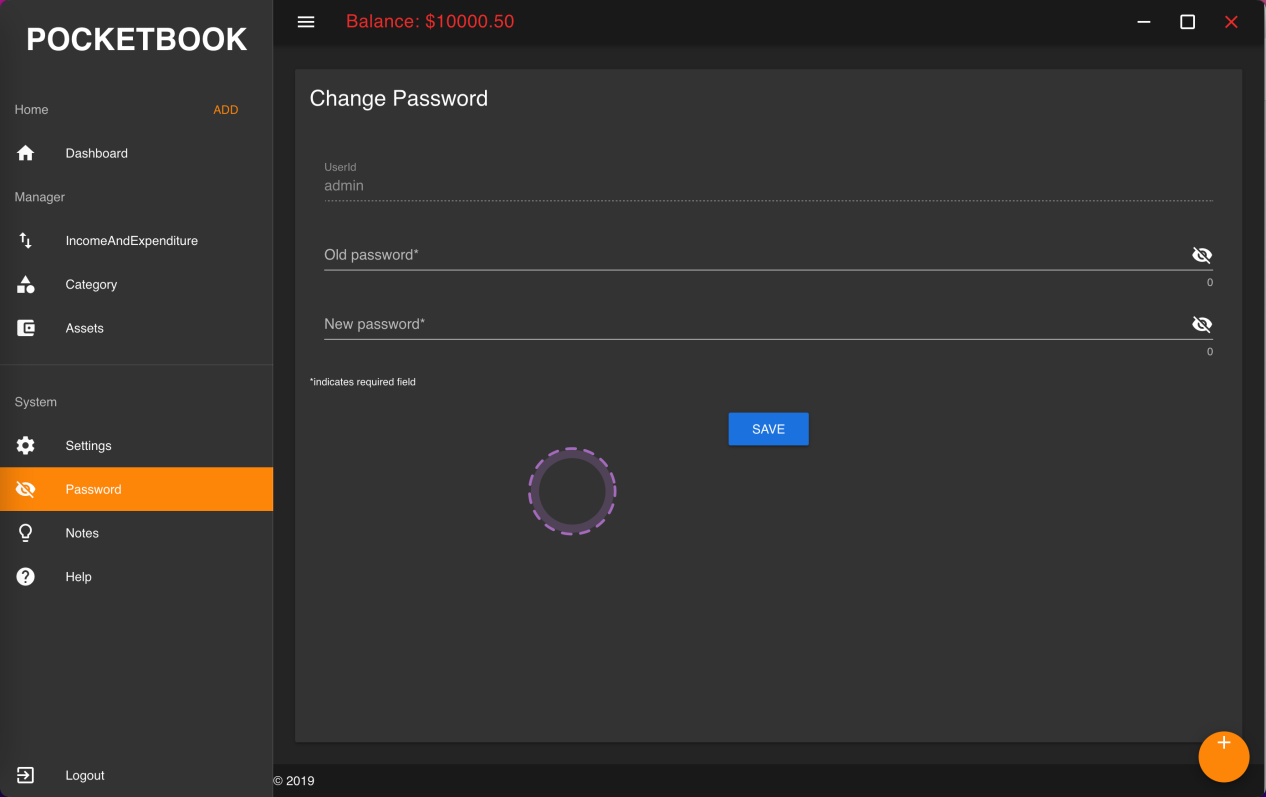Click the POCKETBOOK logo title
The image size is (1266, 797).
click(136, 39)
